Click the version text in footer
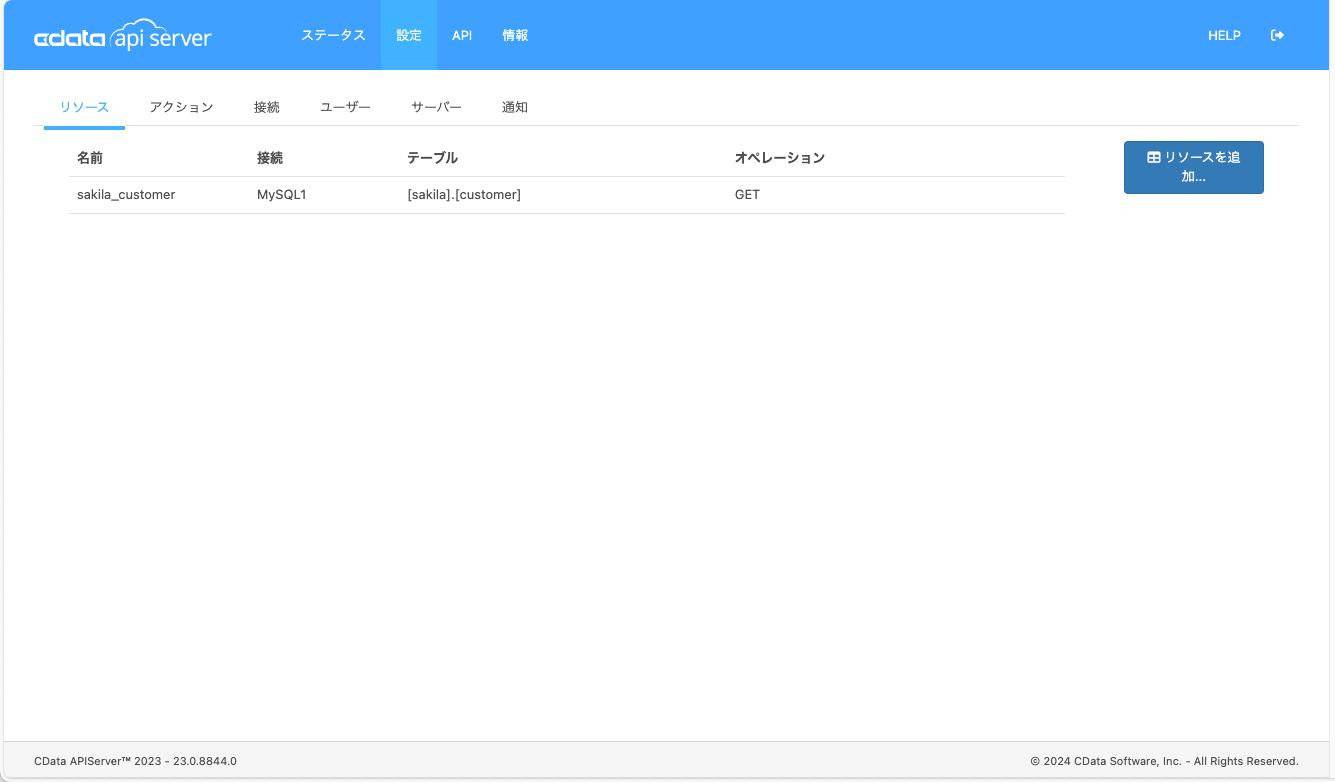Viewport: 1335px width, 782px height. tap(135, 761)
